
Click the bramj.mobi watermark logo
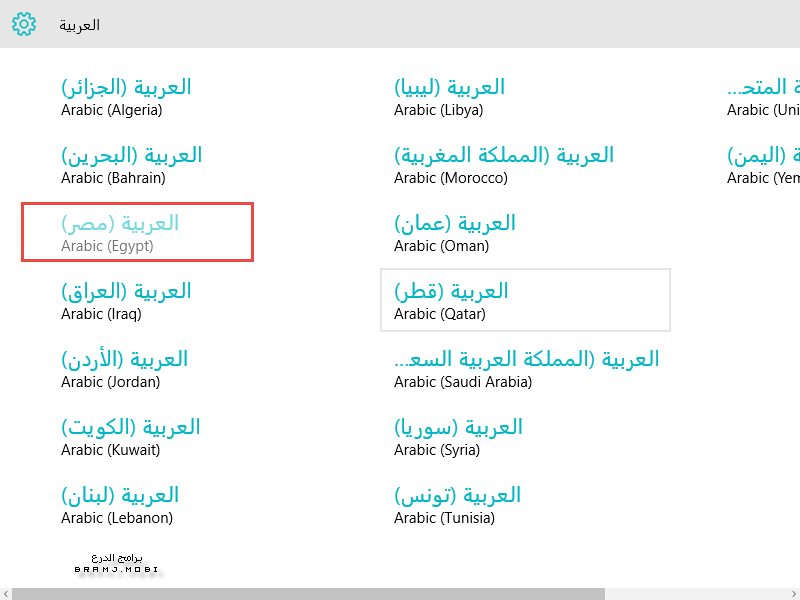[x=117, y=564]
